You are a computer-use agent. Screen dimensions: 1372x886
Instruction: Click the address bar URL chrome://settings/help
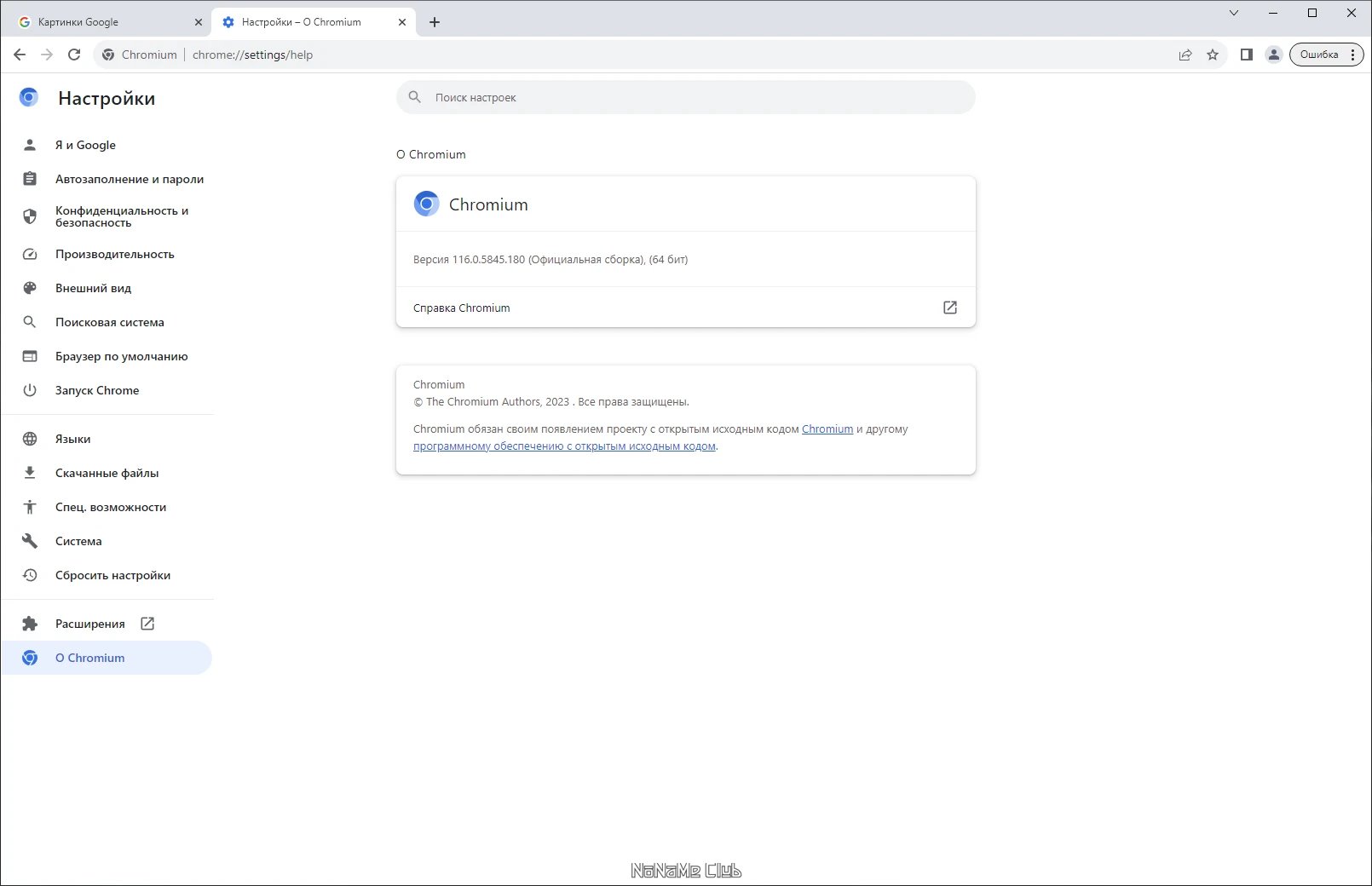[252, 55]
